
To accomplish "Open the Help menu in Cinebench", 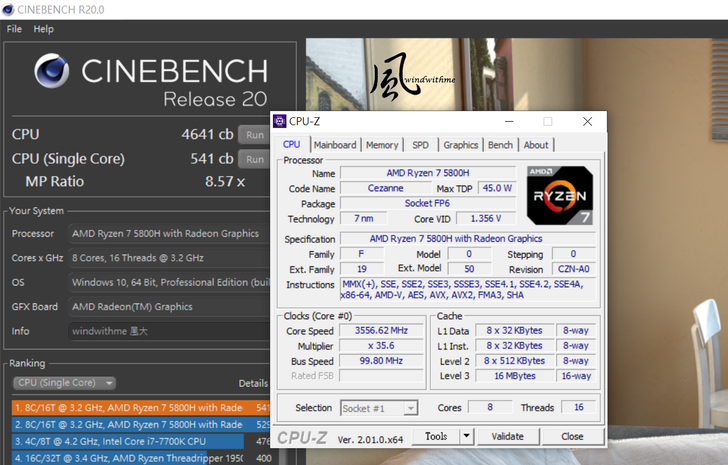I will point(43,29).
